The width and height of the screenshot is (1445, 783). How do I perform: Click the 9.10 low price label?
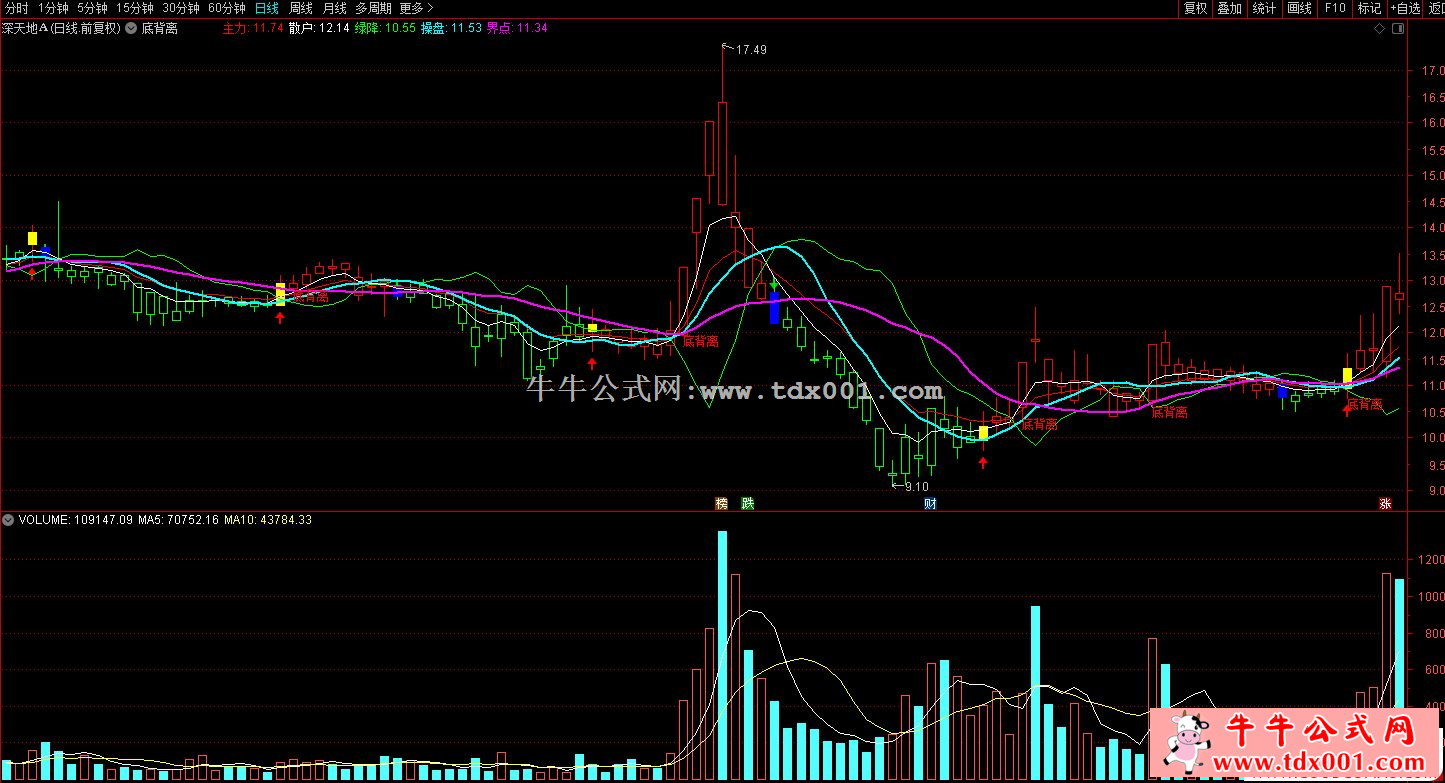point(916,487)
